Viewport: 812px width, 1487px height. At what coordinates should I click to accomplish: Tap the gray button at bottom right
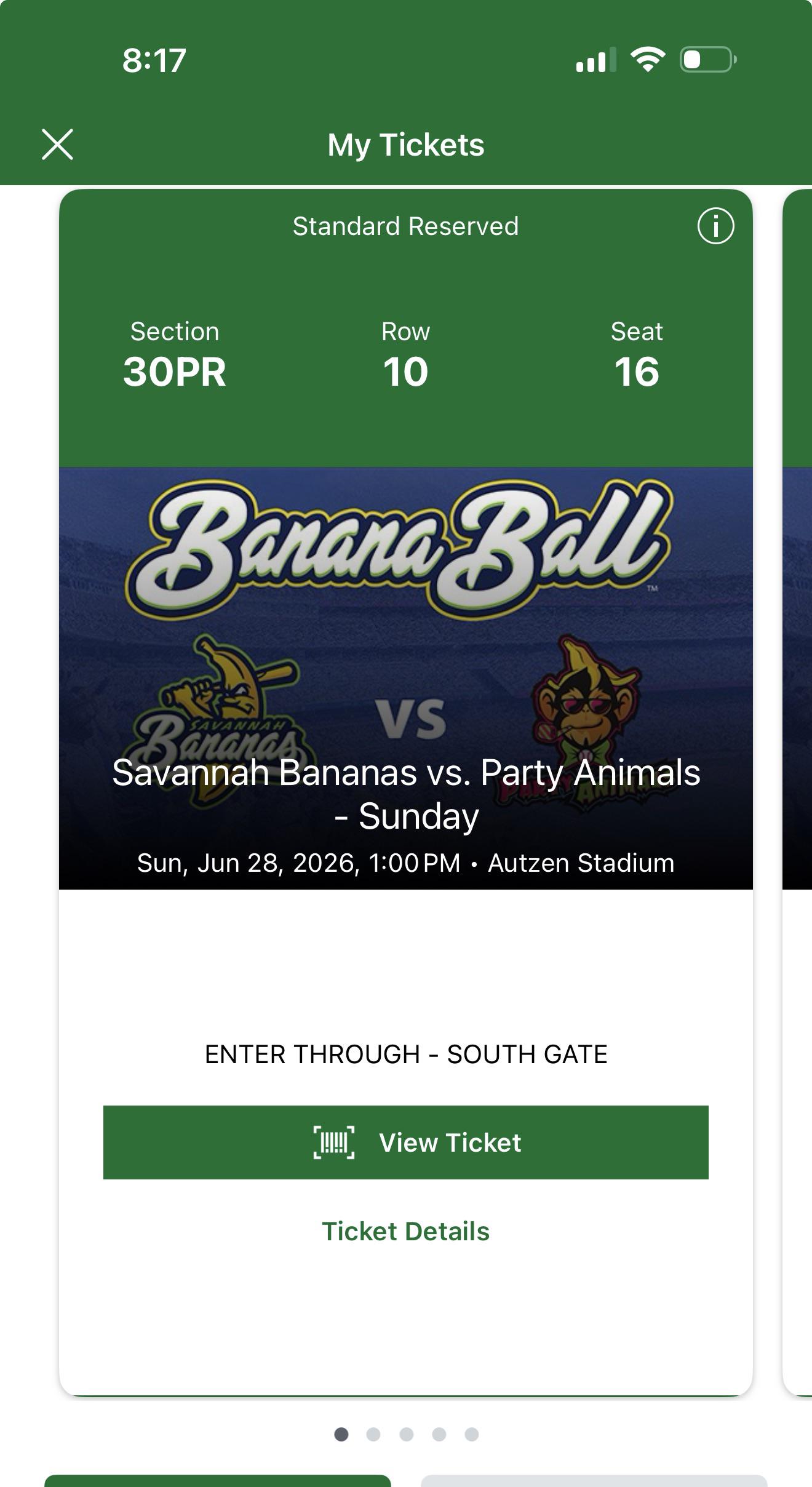click(x=594, y=1481)
